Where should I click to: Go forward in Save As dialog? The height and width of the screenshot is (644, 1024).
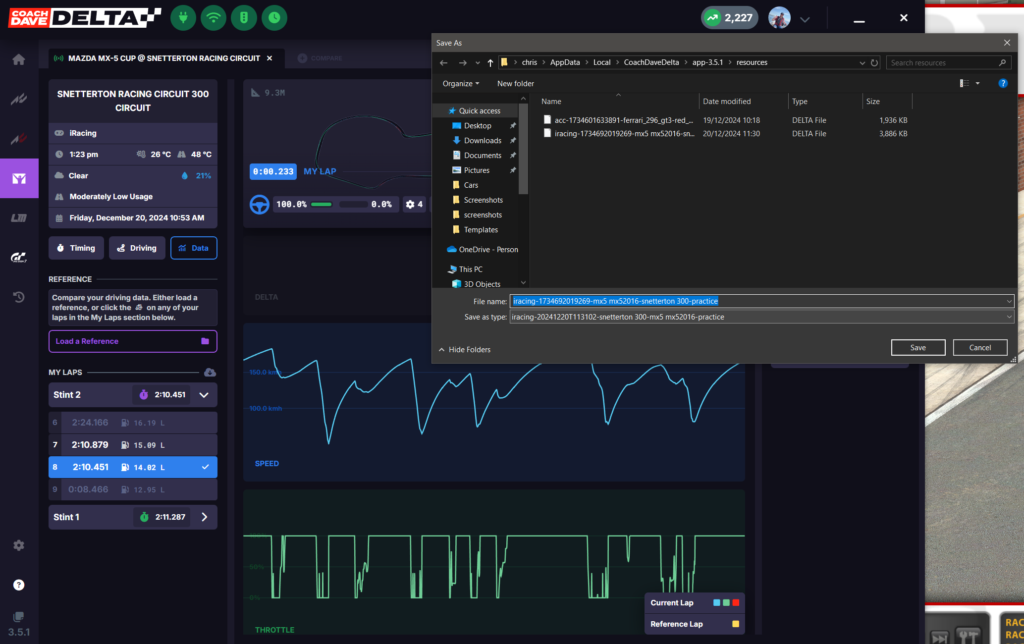click(x=462, y=63)
